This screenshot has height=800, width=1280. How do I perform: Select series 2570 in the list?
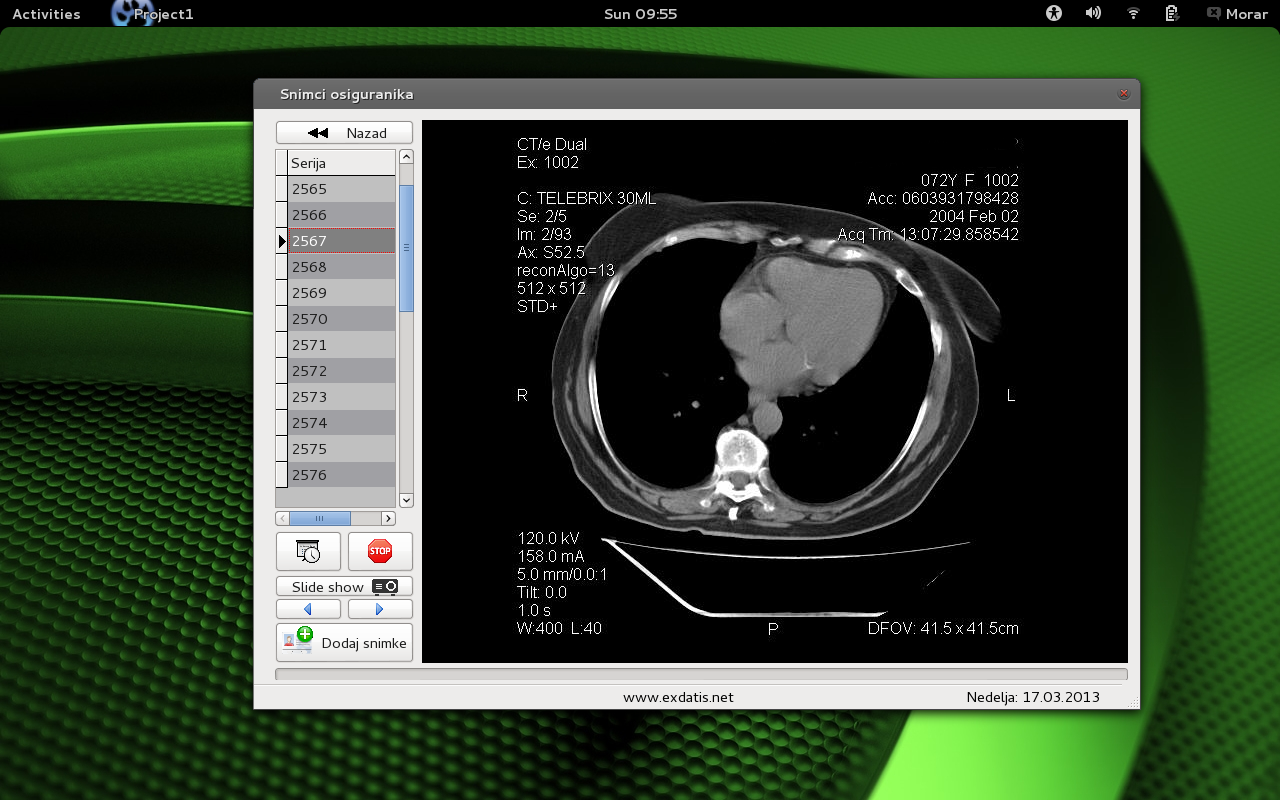point(342,319)
